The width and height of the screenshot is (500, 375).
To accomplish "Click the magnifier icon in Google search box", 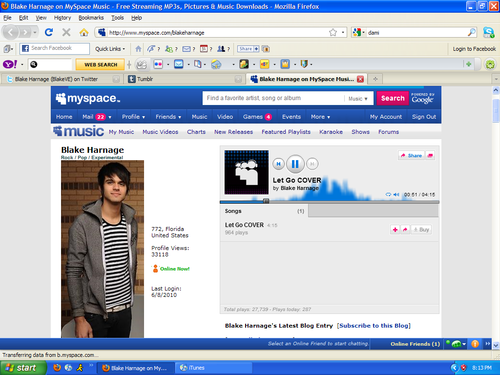I will (472, 32).
